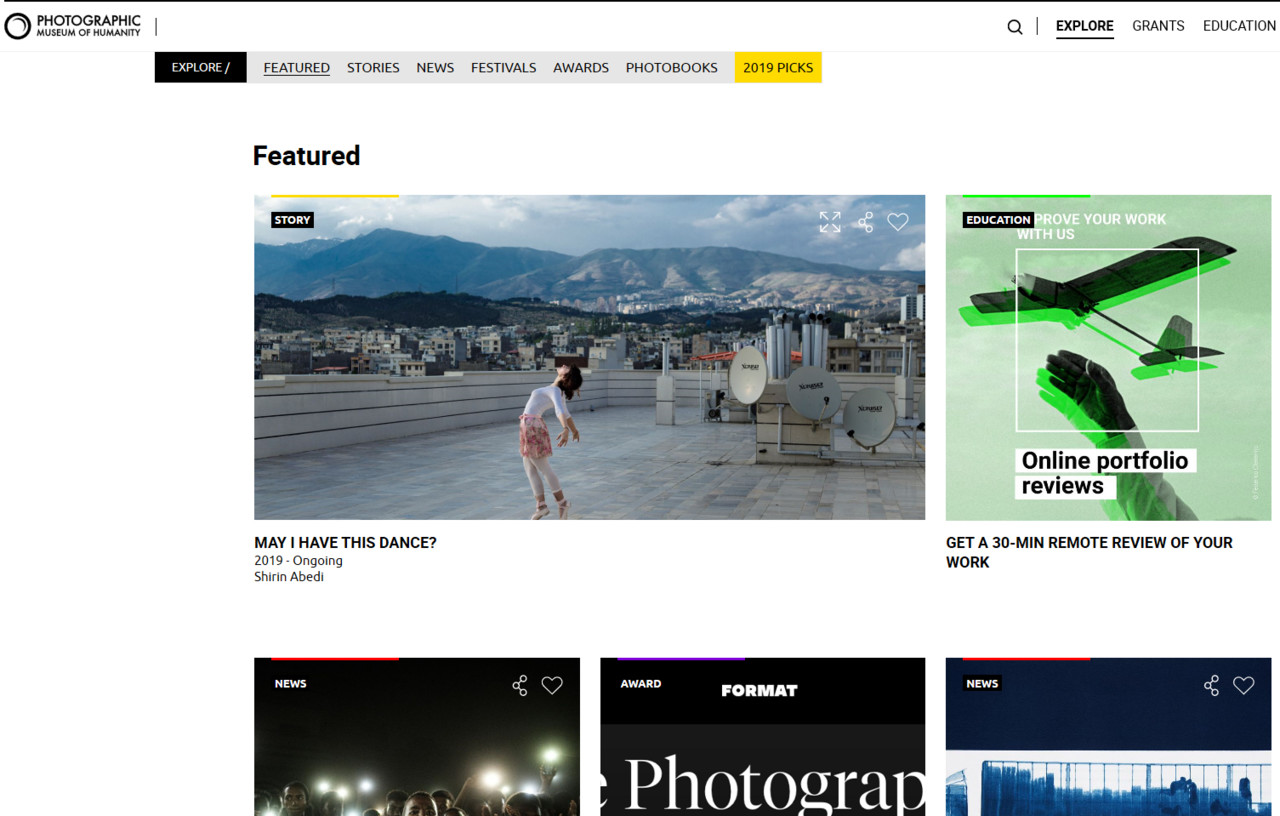Toggle the heart on the blue artwork card
Screen dimensions: 1280x816
tap(1244, 685)
